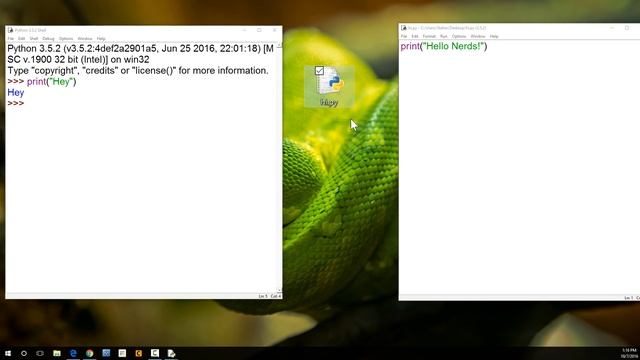Click the "Hey" output line in the shell
640x360 pixels.
coord(16,93)
